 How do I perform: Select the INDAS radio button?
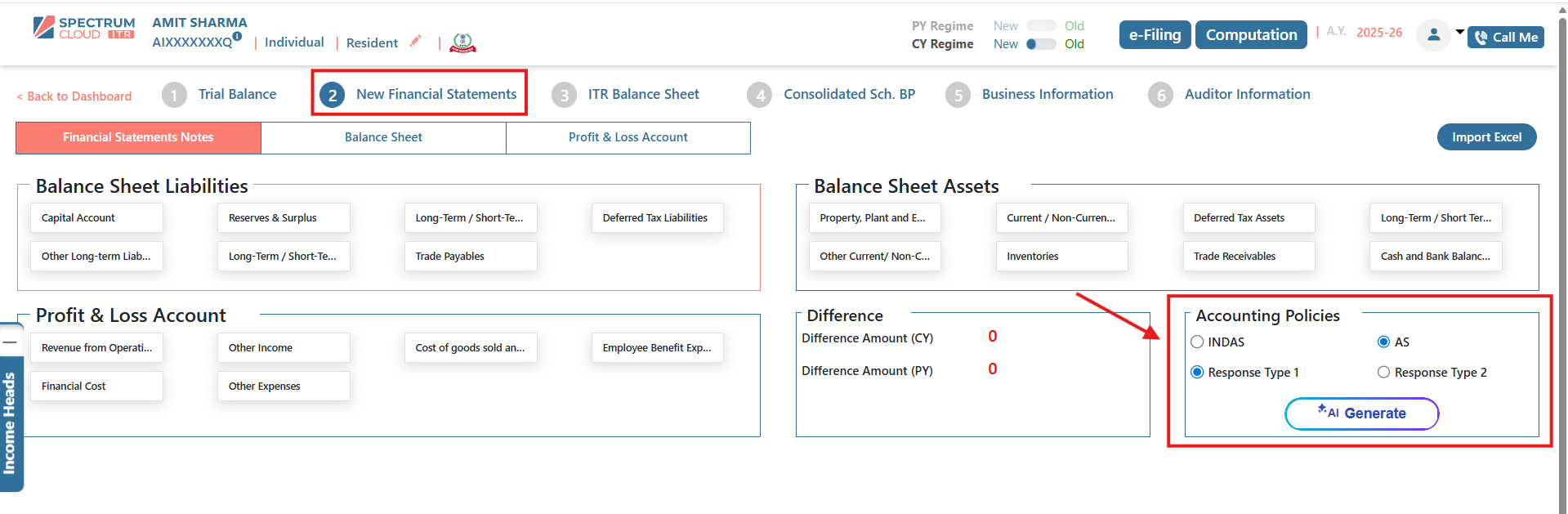[x=1197, y=342]
